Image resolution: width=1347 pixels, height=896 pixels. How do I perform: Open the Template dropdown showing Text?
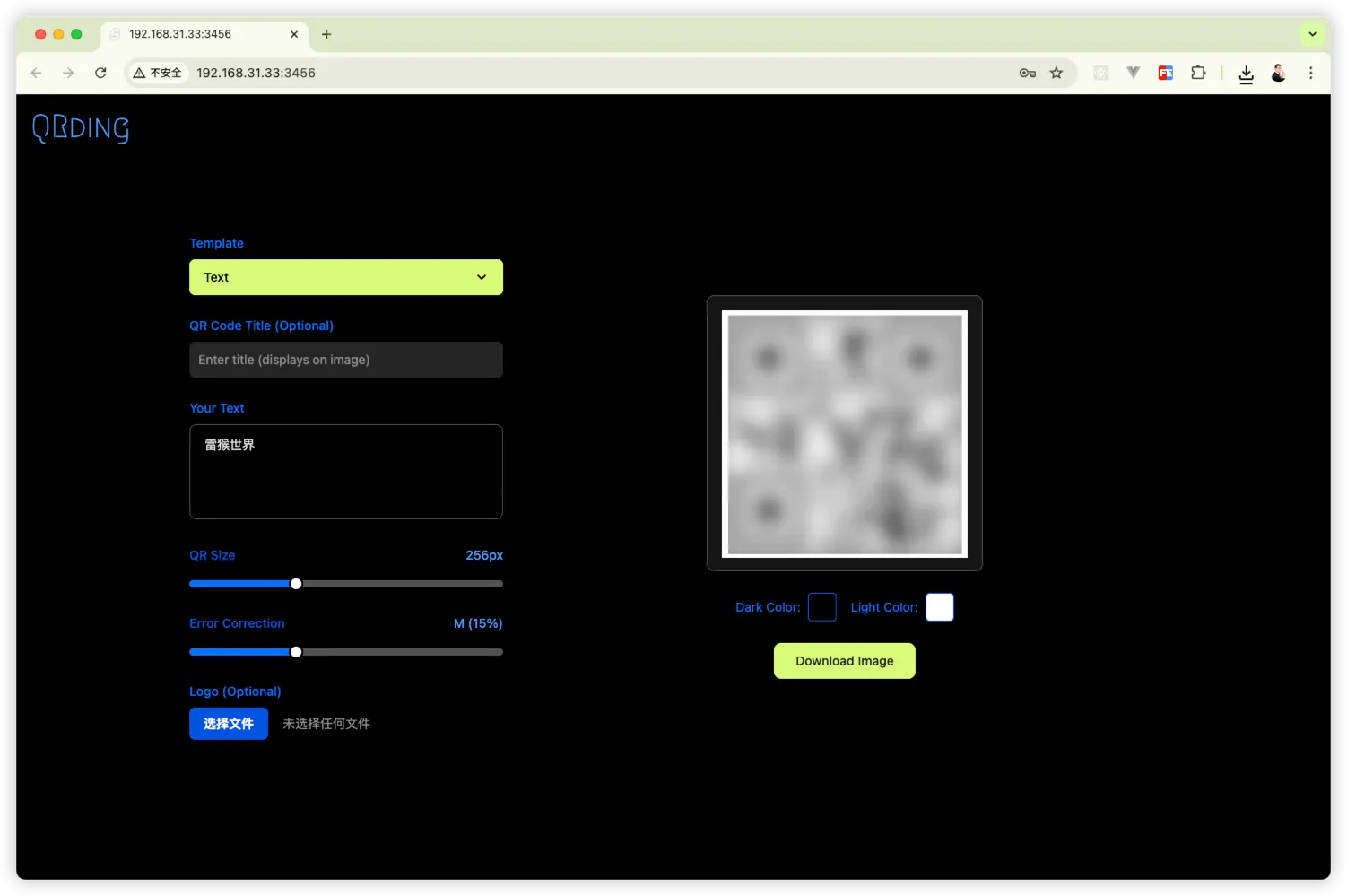coord(345,277)
